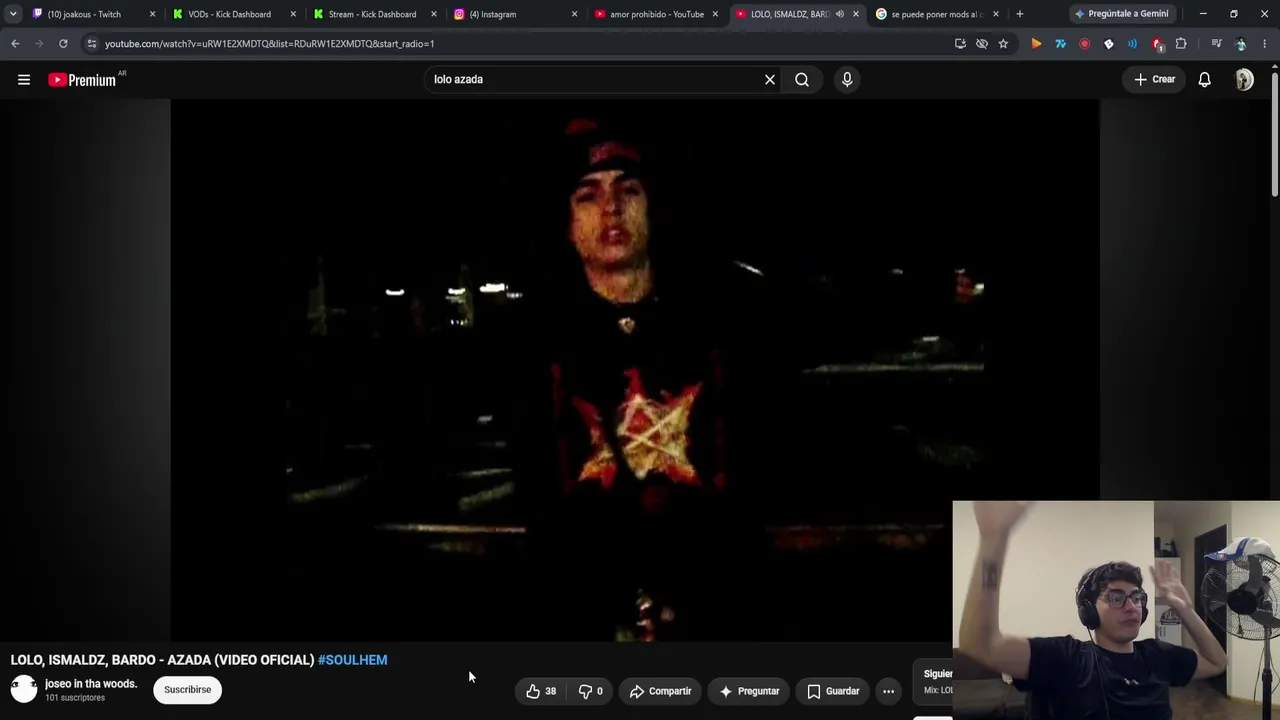1280x720 pixels.
Task: Bookmark this page with the star
Action: (1003, 44)
